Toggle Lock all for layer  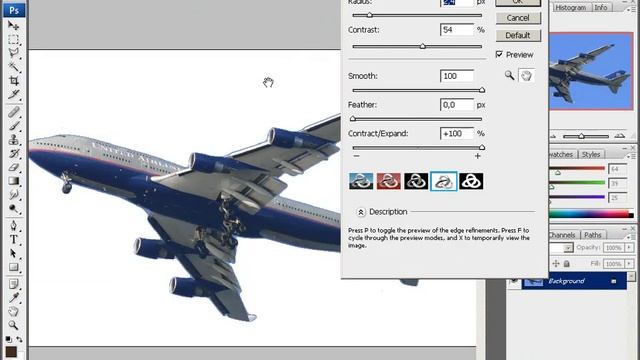coord(567,264)
